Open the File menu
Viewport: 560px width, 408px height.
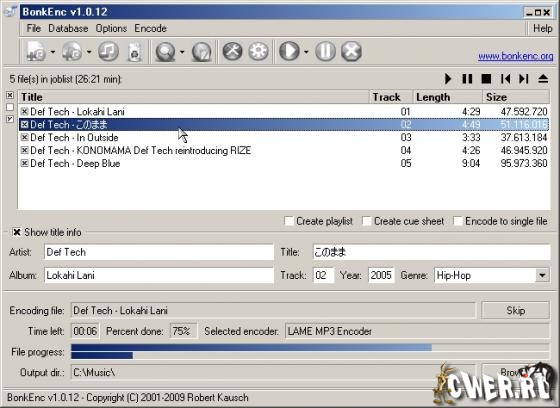(x=34, y=28)
